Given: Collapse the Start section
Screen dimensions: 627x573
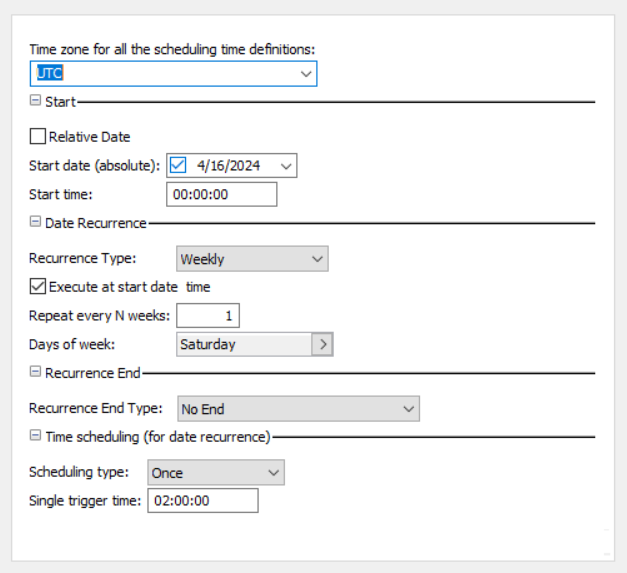Looking at the screenshot, I should tap(35, 101).
